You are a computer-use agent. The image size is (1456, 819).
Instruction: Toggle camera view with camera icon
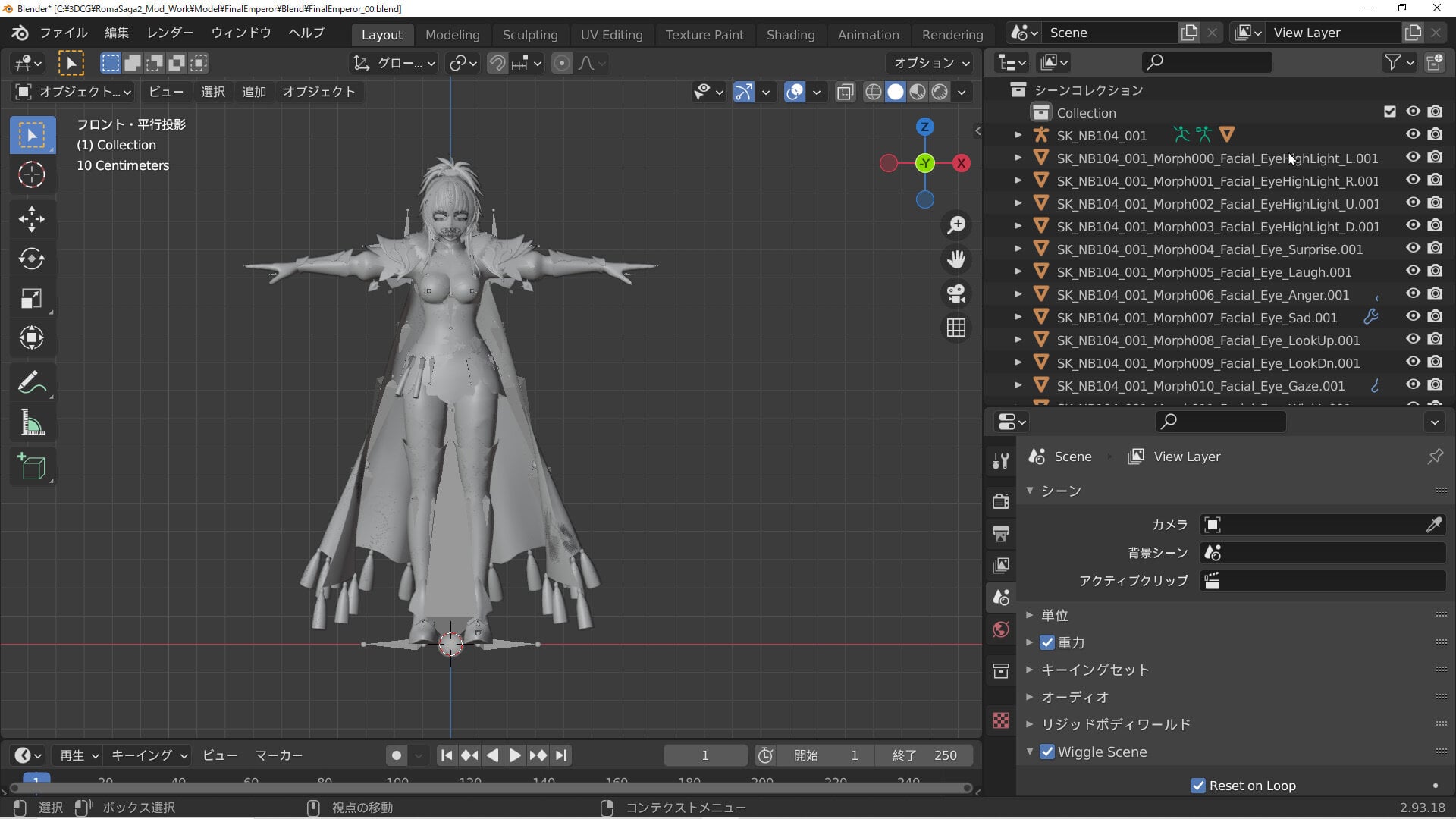coord(956,293)
